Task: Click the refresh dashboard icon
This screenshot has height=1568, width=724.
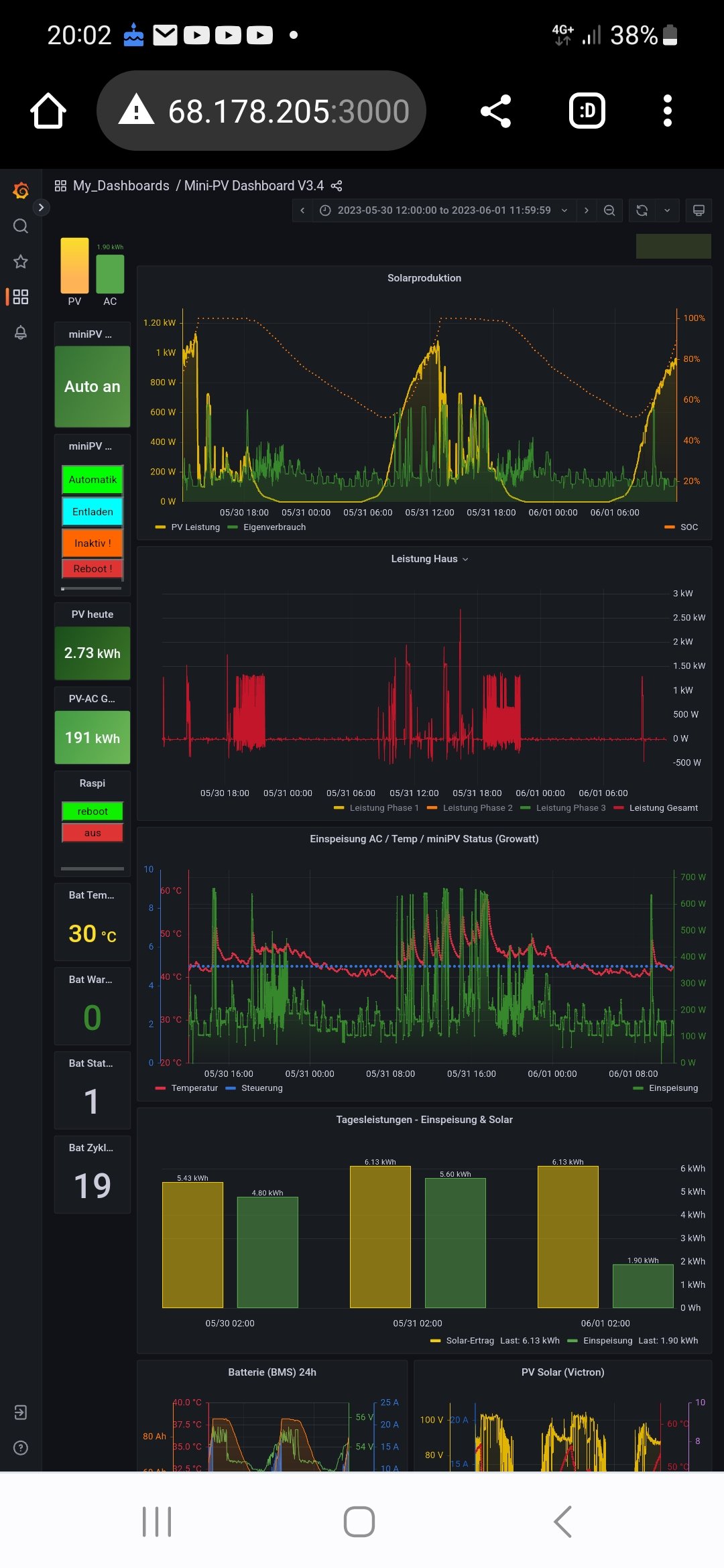Action: [x=642, y=210]
